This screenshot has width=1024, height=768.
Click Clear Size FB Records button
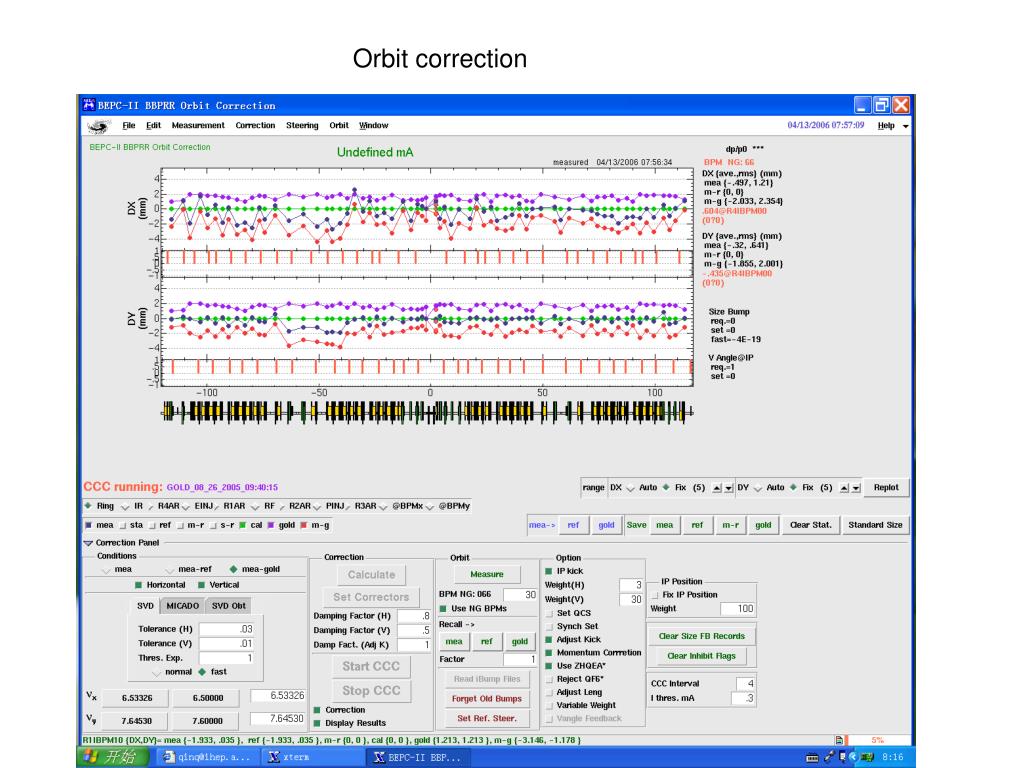[x=701, y=636]
